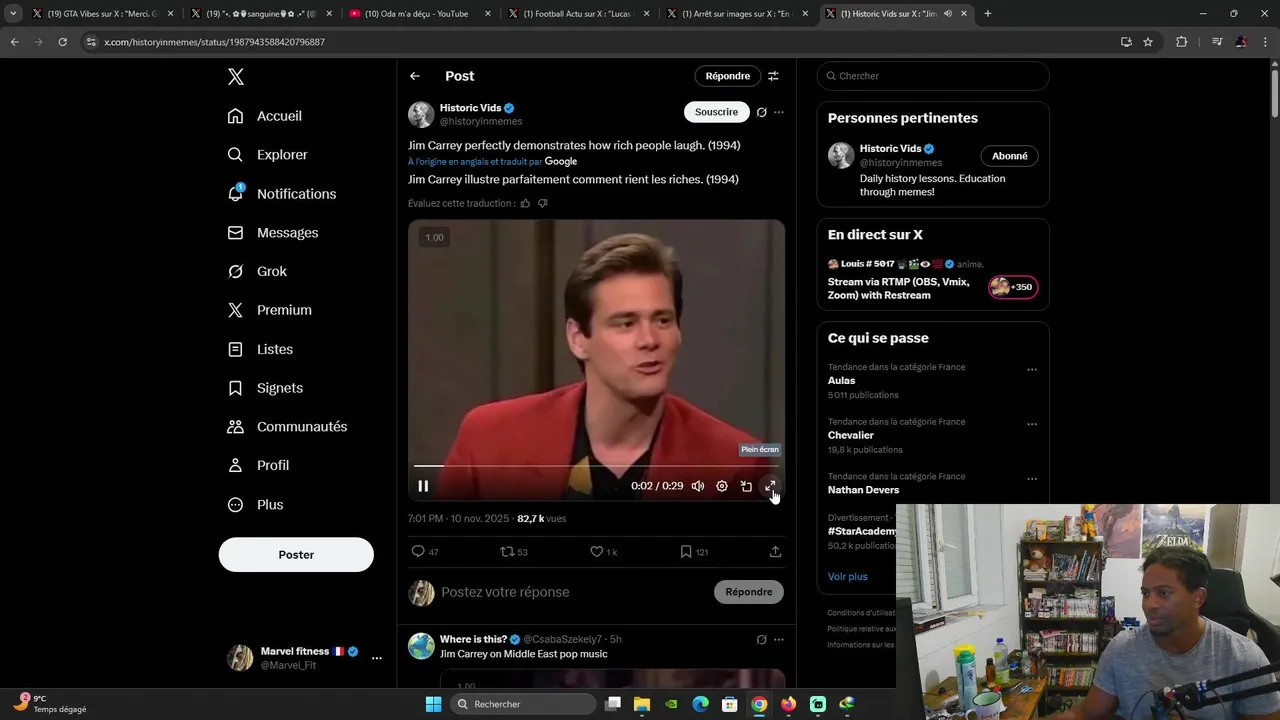The width and height of the screenshot is (1280, 720).
Task: Rate translation thumbs down
Action: (x=543, y=203)
